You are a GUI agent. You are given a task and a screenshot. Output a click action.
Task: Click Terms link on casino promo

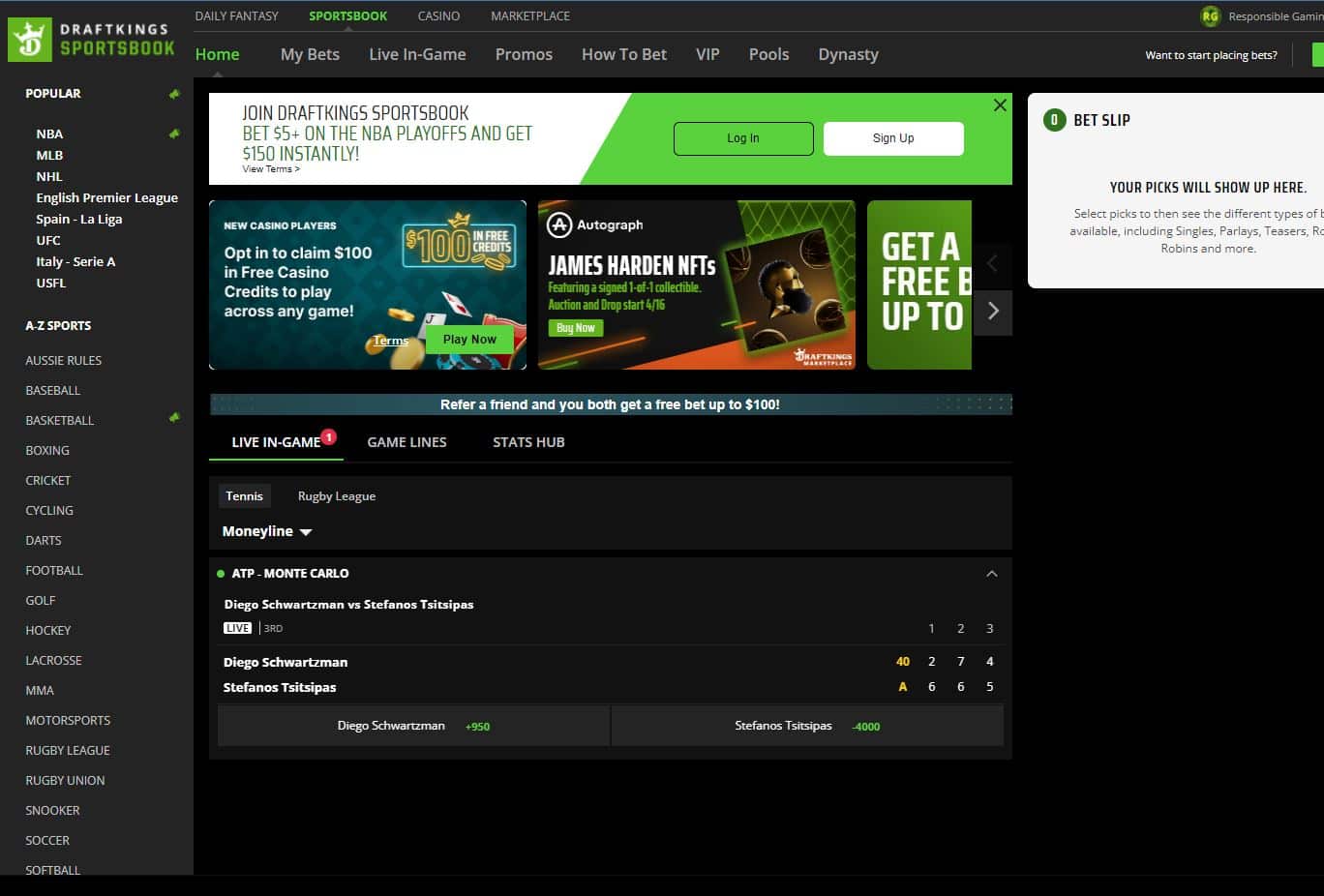pos(391,341)
